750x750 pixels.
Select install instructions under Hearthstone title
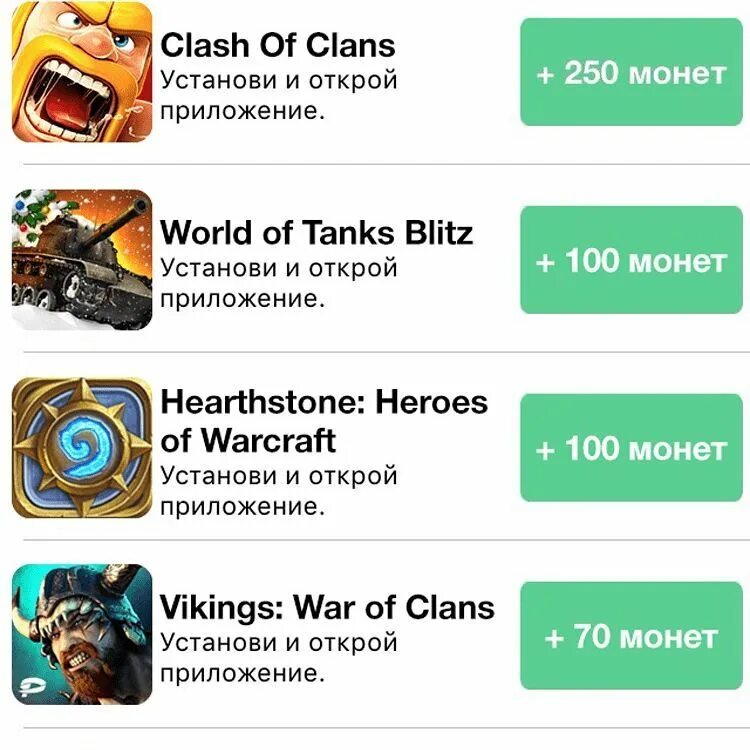[x=278, y=491]
